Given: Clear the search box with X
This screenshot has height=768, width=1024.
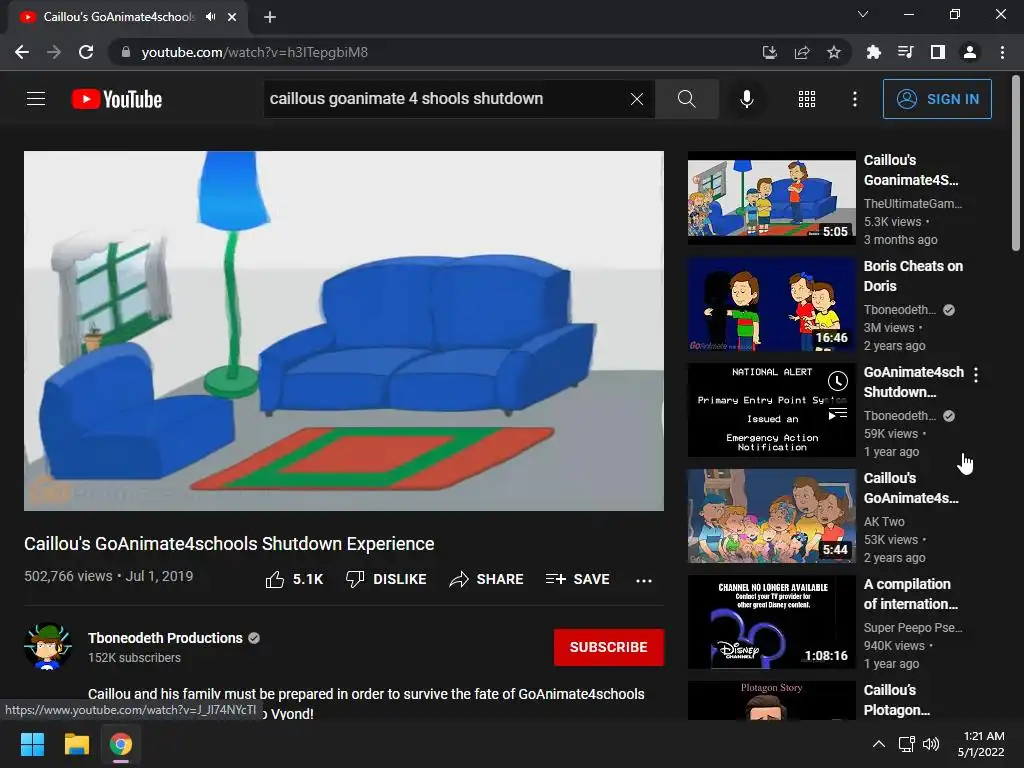Looking at the screenshot, I should 637,99.
